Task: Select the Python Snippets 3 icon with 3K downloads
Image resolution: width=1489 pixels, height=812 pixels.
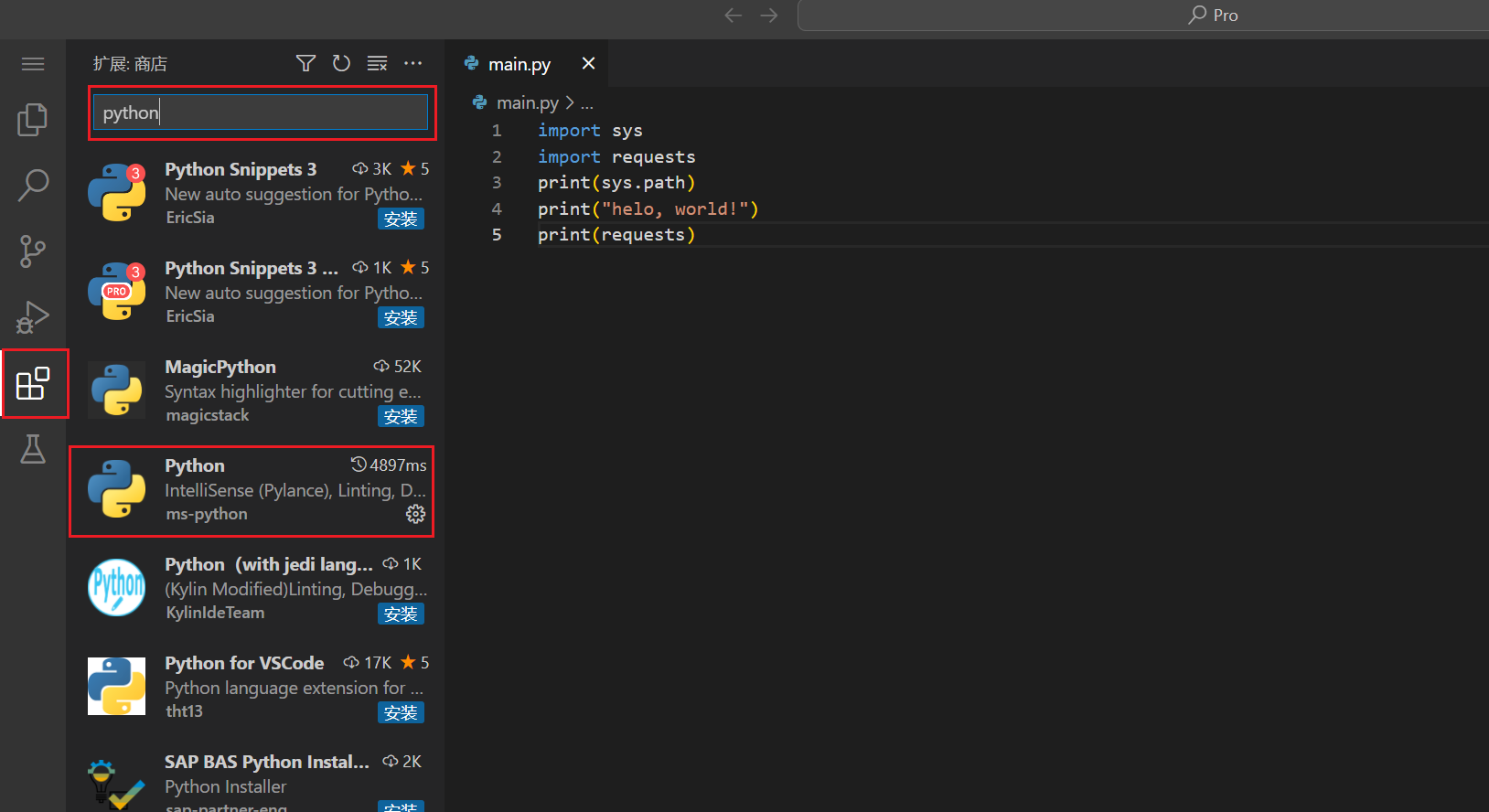Action: click(x=116, y=192)
